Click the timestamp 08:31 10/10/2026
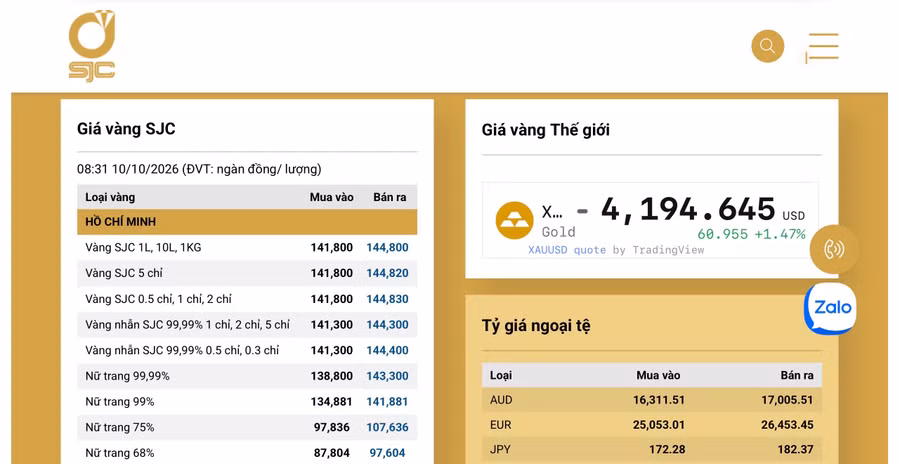Image resolution: width=900 pixels, height=464 pixels. point(128,169)
